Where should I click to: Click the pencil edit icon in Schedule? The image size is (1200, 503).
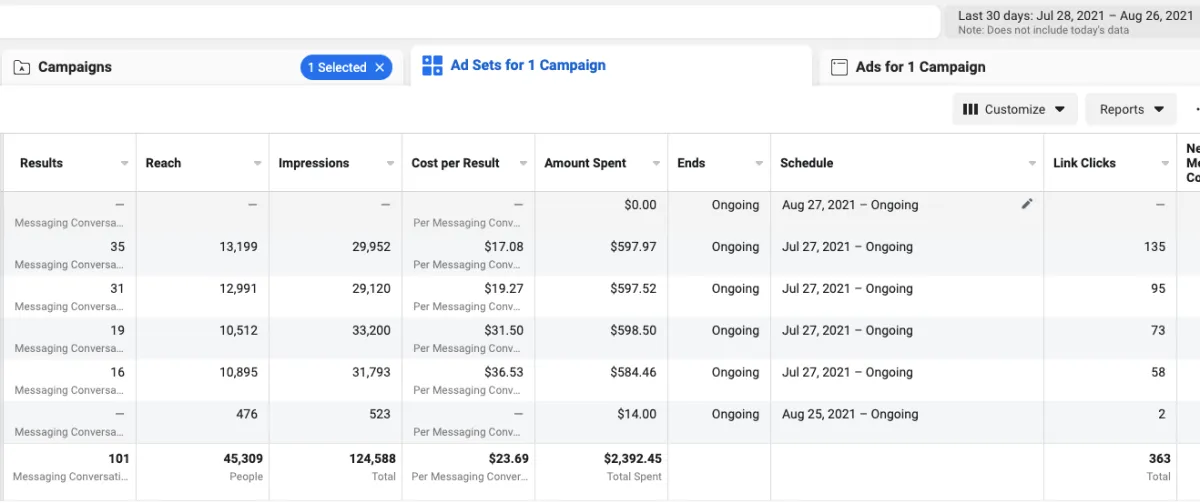[1026, 204]
